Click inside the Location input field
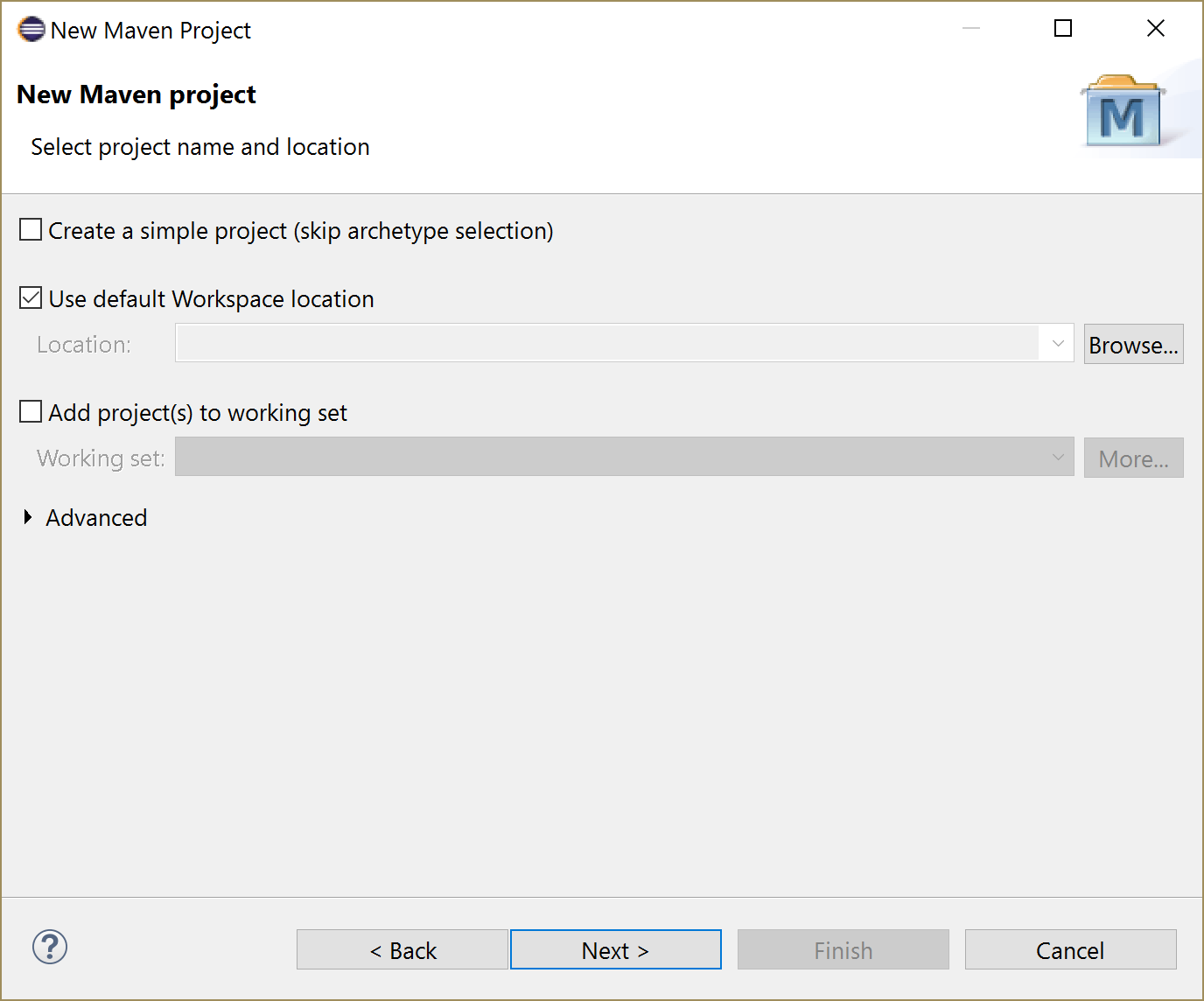 [x=607, y=344]
